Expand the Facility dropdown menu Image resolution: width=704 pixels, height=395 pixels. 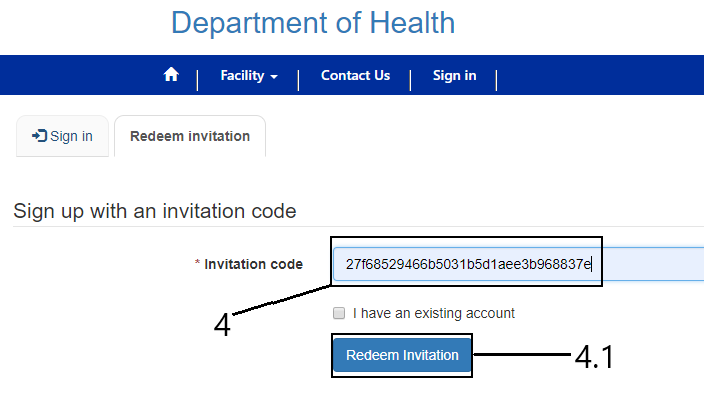(x=249, y=75)
